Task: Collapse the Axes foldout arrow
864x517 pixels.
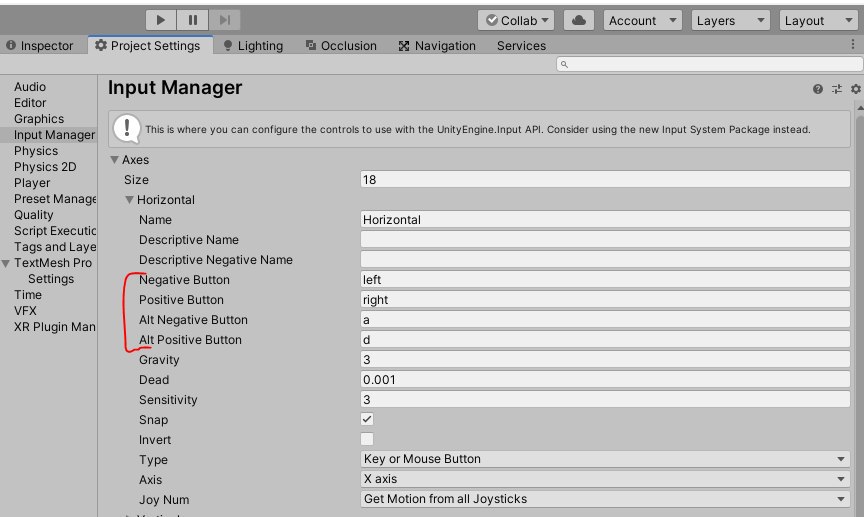Action: pos(115,160)
